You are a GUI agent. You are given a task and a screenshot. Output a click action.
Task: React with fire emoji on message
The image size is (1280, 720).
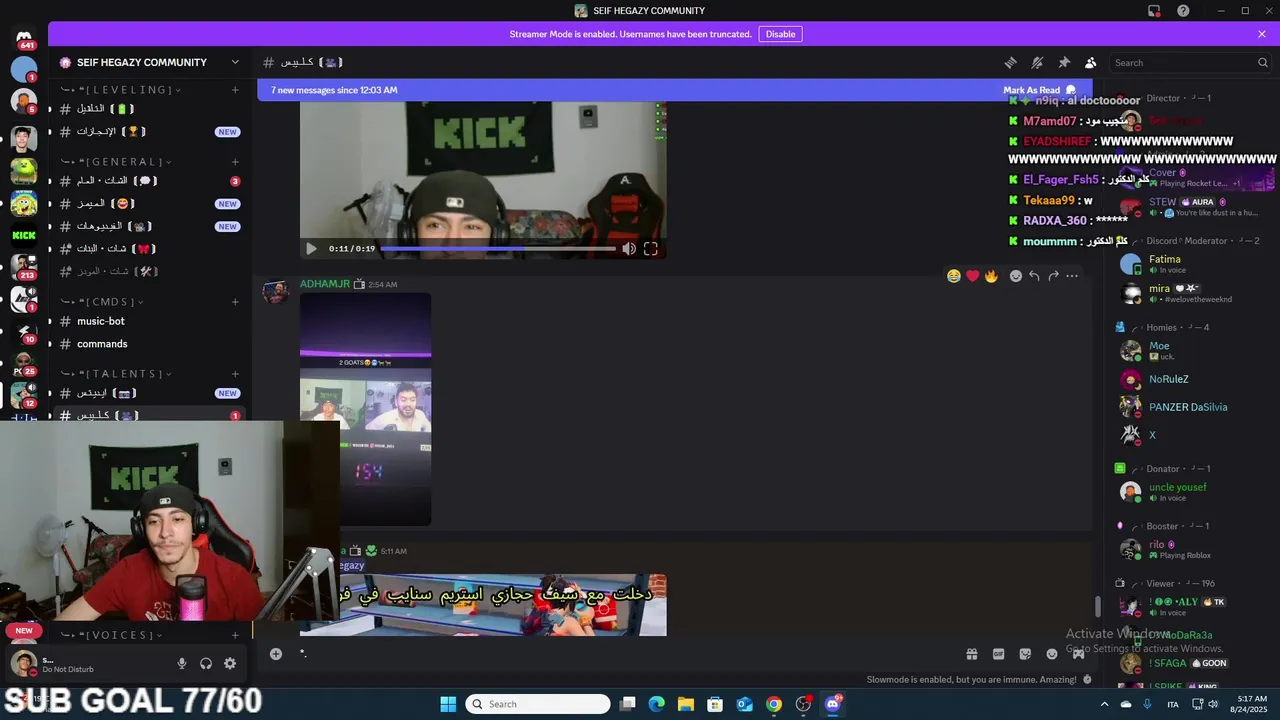[991, 276]
